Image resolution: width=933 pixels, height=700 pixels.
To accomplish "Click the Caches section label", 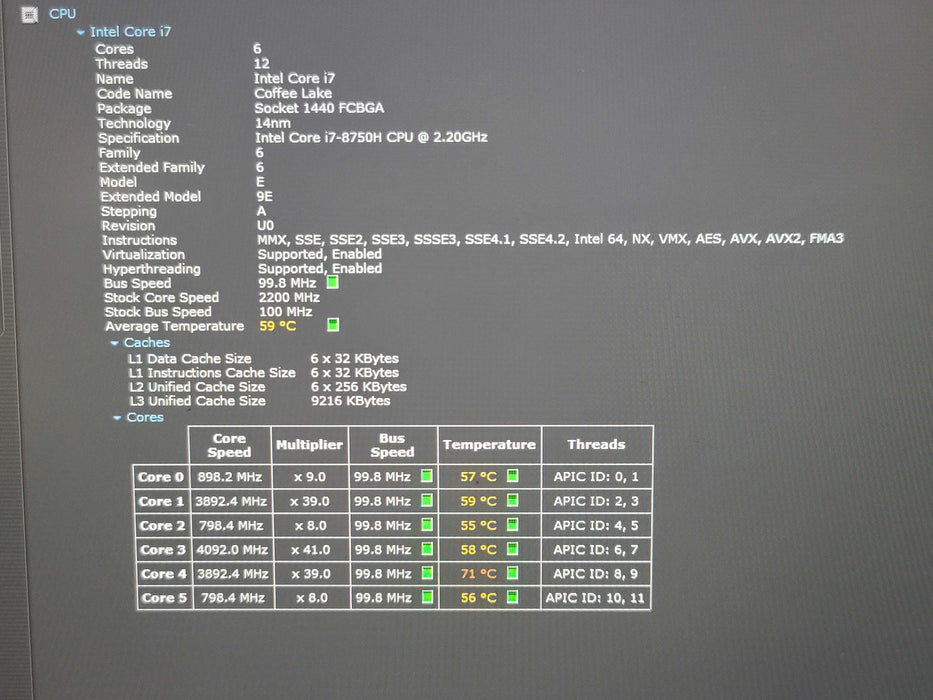I will pos(147,343).
